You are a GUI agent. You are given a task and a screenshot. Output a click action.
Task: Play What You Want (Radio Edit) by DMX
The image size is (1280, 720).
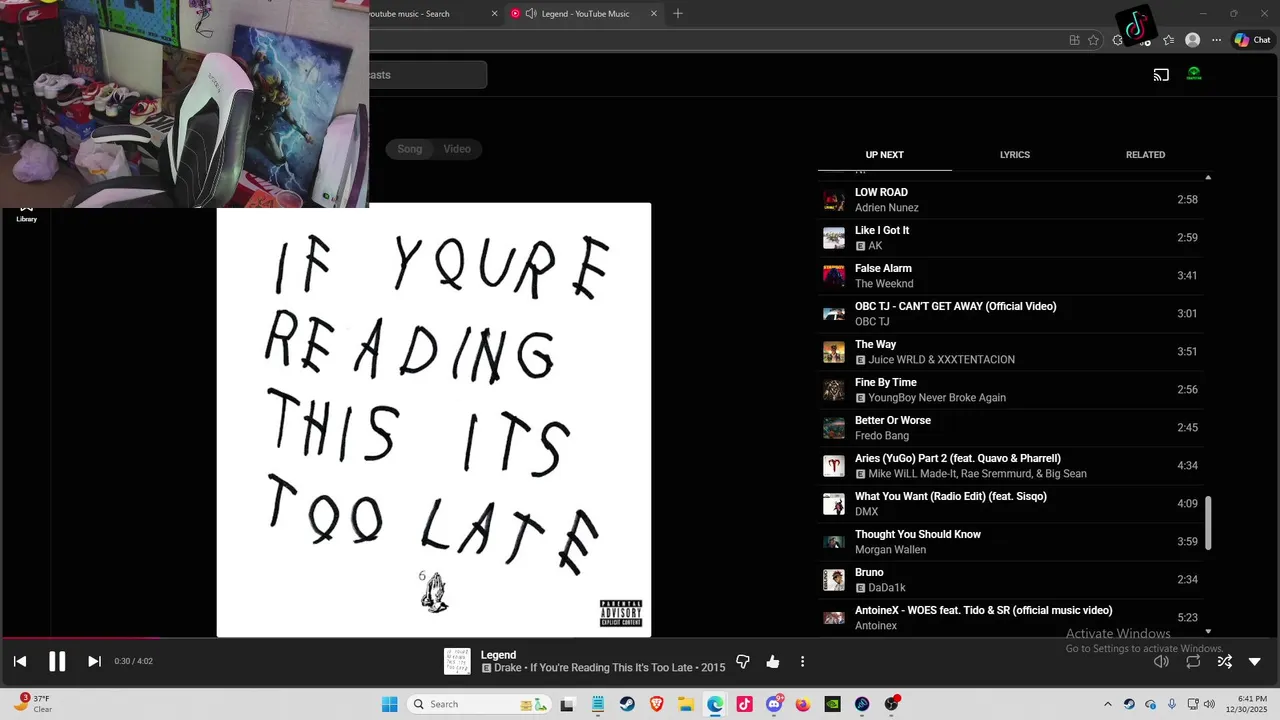1010,504
